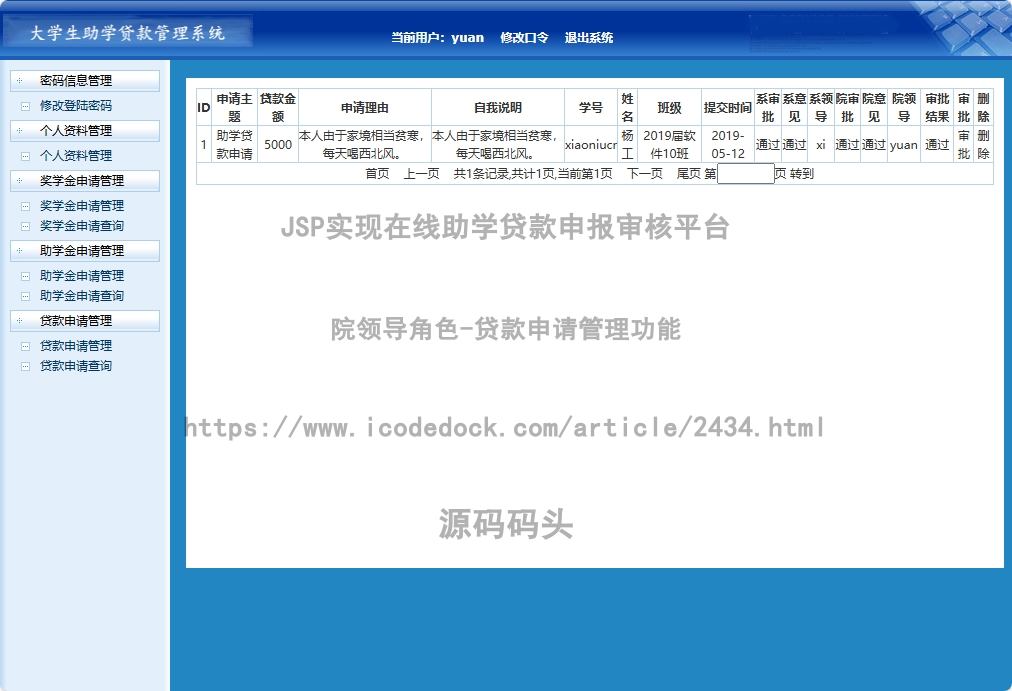Expand the 个人资料管理 section header
The image size is (1012, 691).
(x=85, y=130)
